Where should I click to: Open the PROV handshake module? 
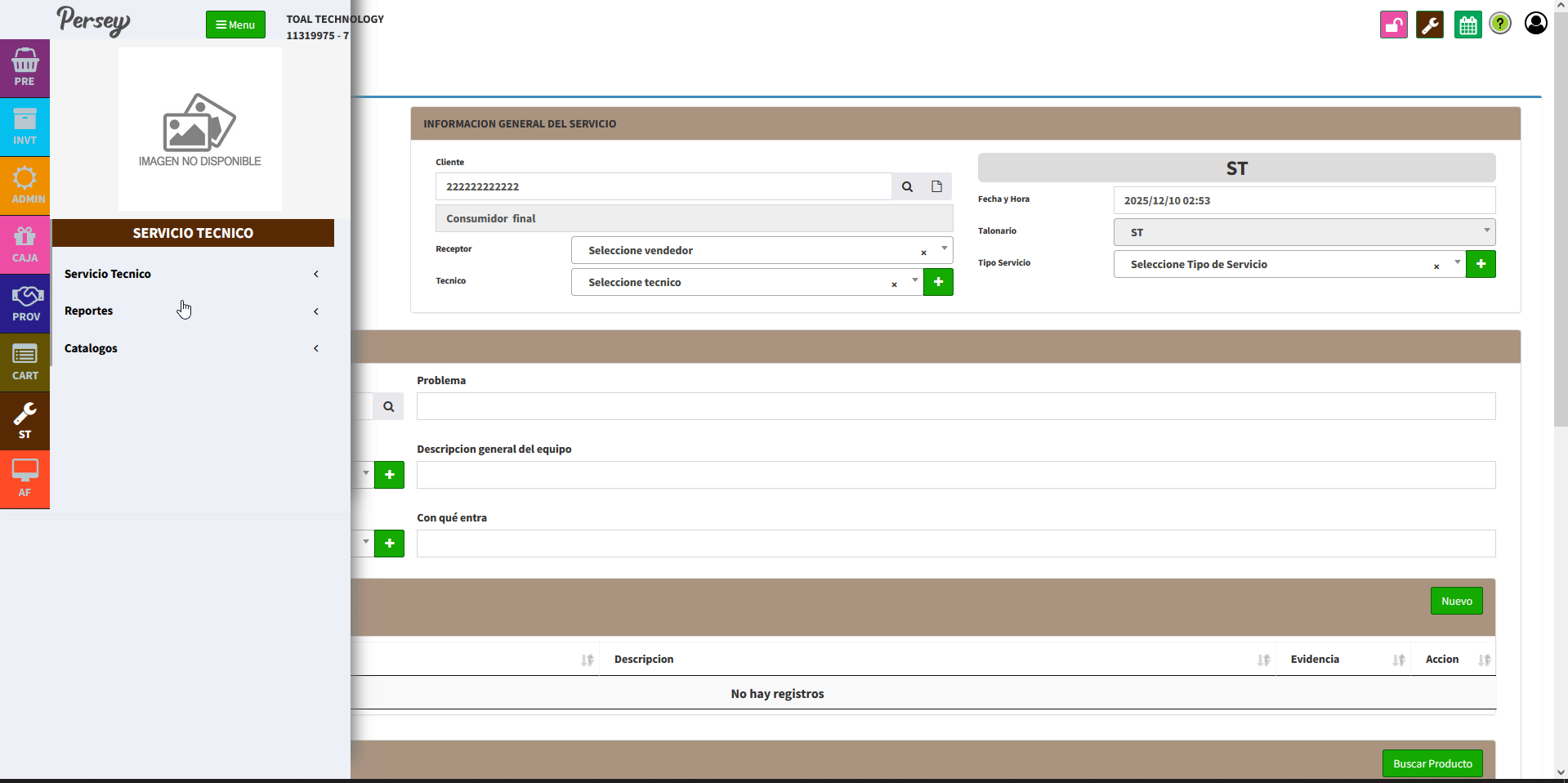25,303
